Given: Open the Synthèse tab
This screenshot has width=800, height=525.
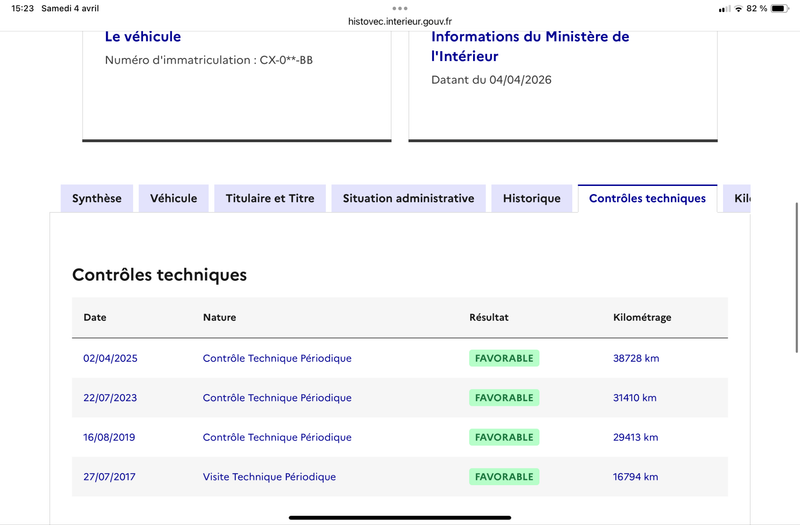Looking at the screenshot, I should pyautogui.click(x=97, y=198).
